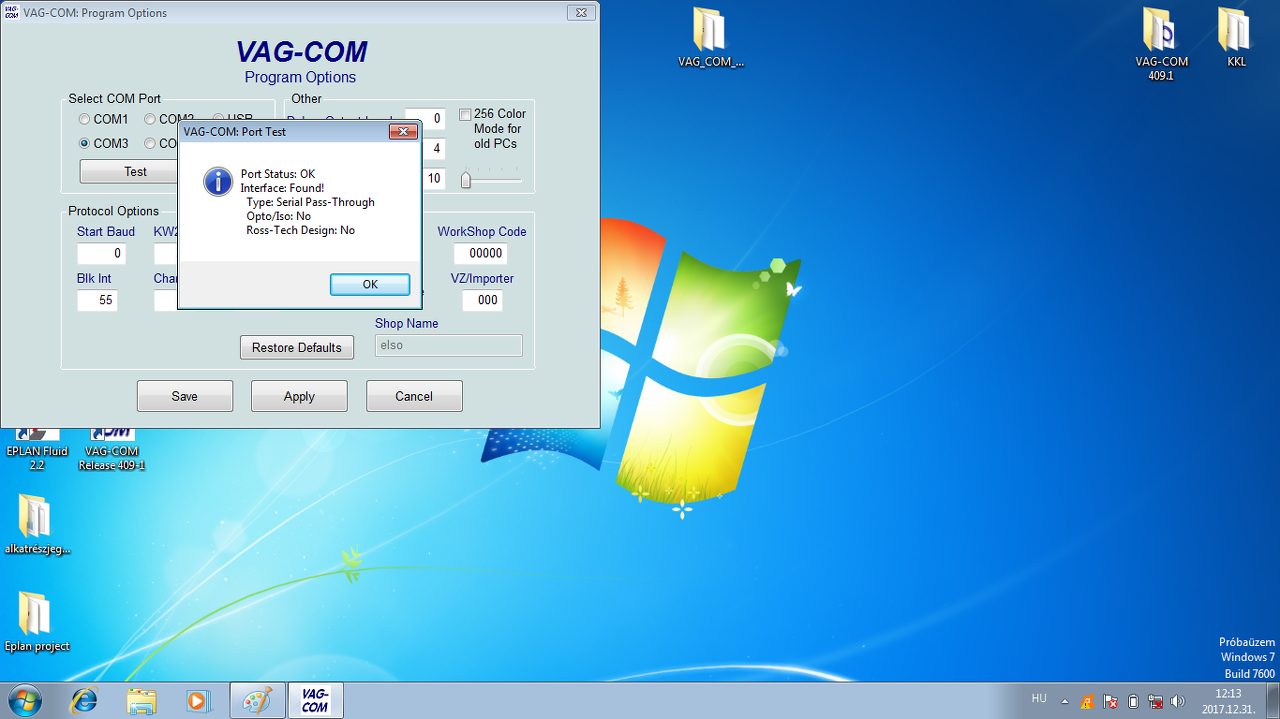The image size is (1280, 719).
Task: Open Internet Explorer from the taskbar
Action: [84, 701]
